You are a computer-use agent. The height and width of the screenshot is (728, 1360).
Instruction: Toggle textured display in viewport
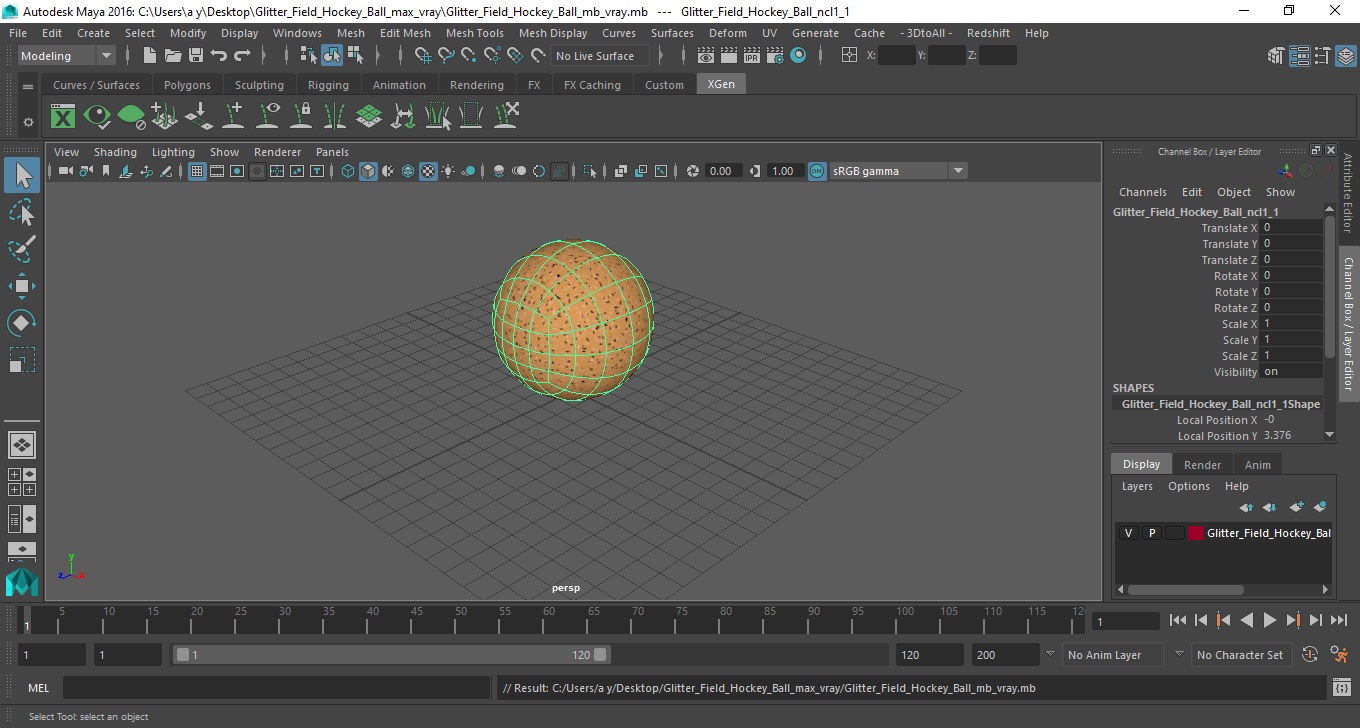click(x=428, y=171)
